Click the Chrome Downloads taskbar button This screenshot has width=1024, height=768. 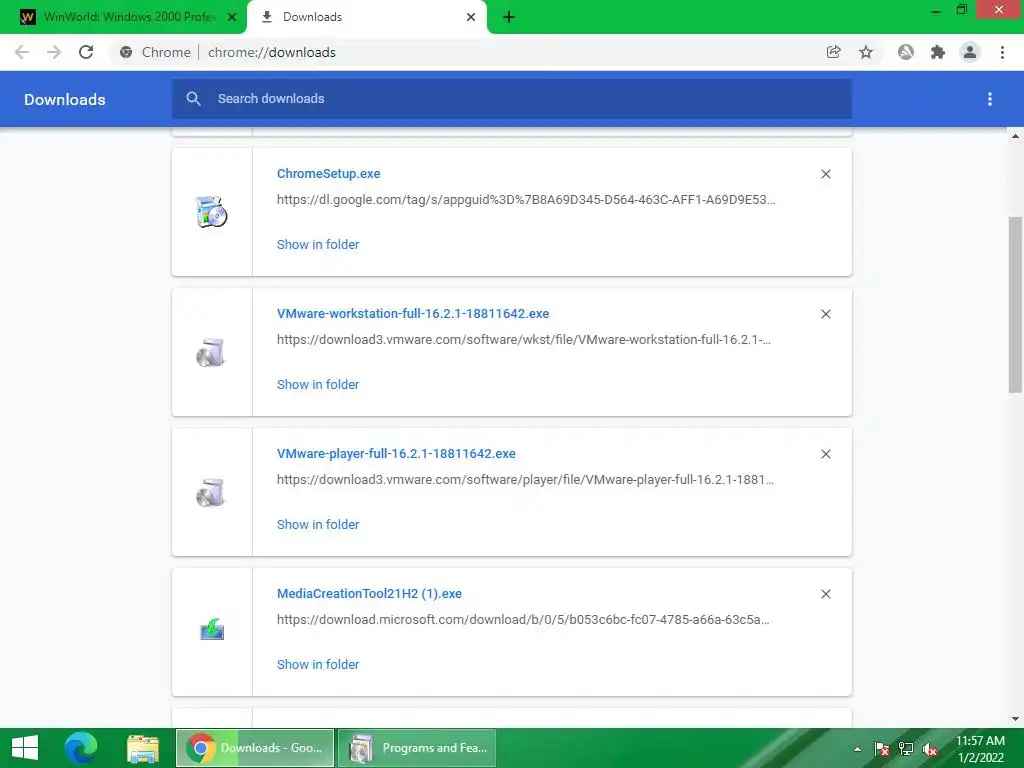(x=255, y=748)
